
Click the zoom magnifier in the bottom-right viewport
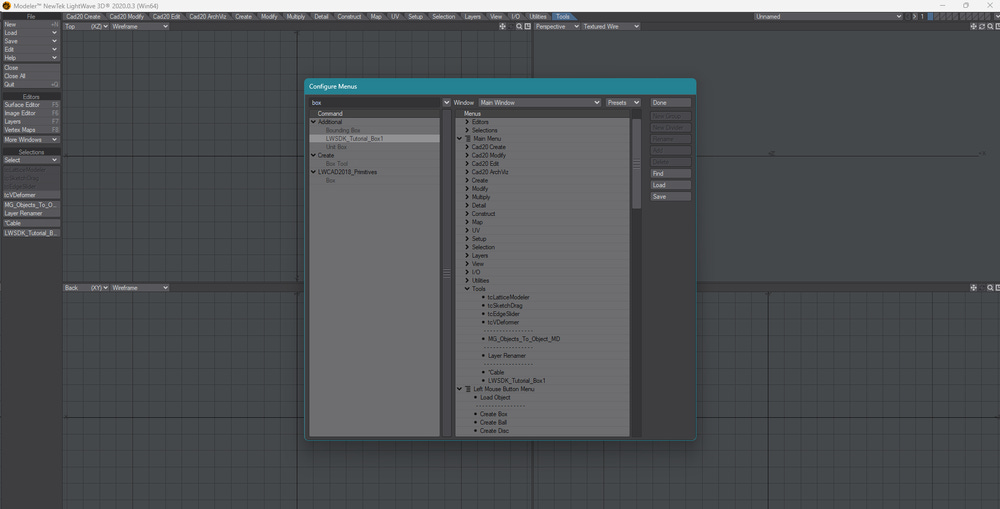pos(990,288)
